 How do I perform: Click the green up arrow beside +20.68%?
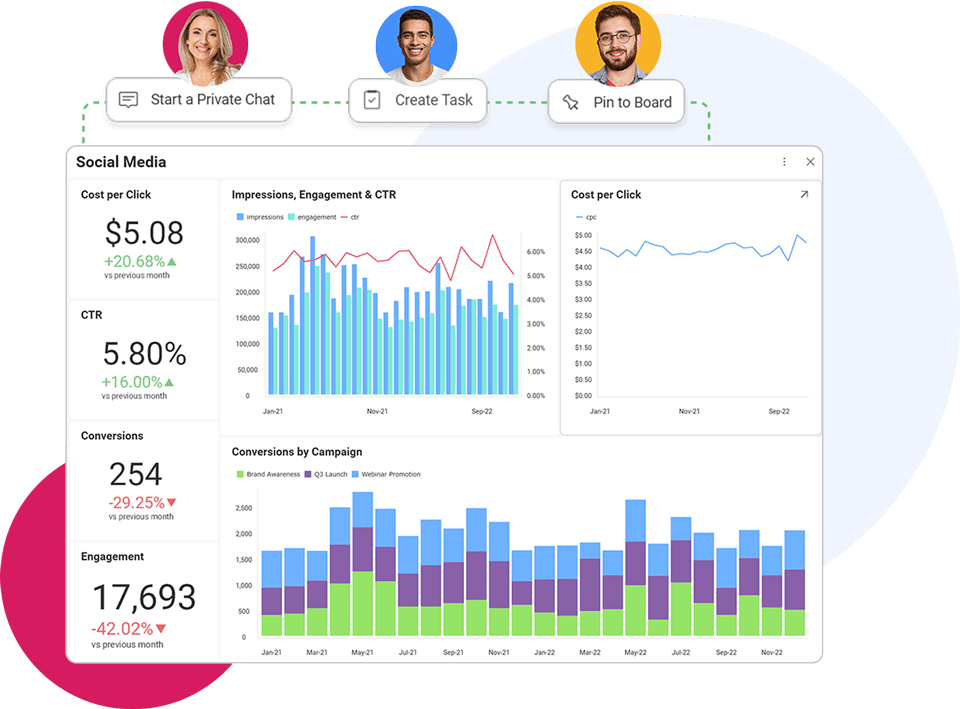[x=172, y=261]
